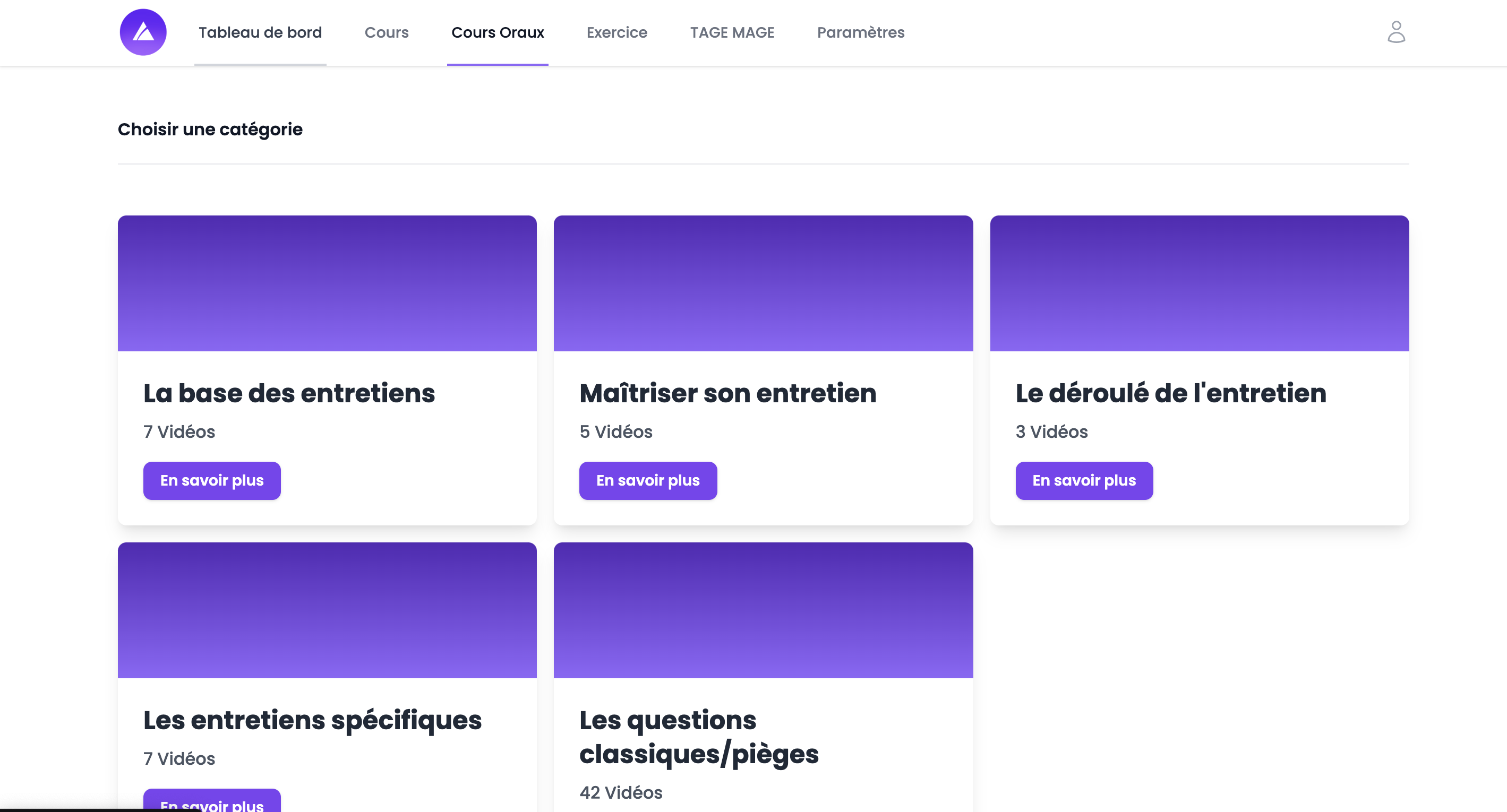Switch to the Tableau de bord tab
Viewport: 1507px width, 812px height.
[x=260, y=32]
